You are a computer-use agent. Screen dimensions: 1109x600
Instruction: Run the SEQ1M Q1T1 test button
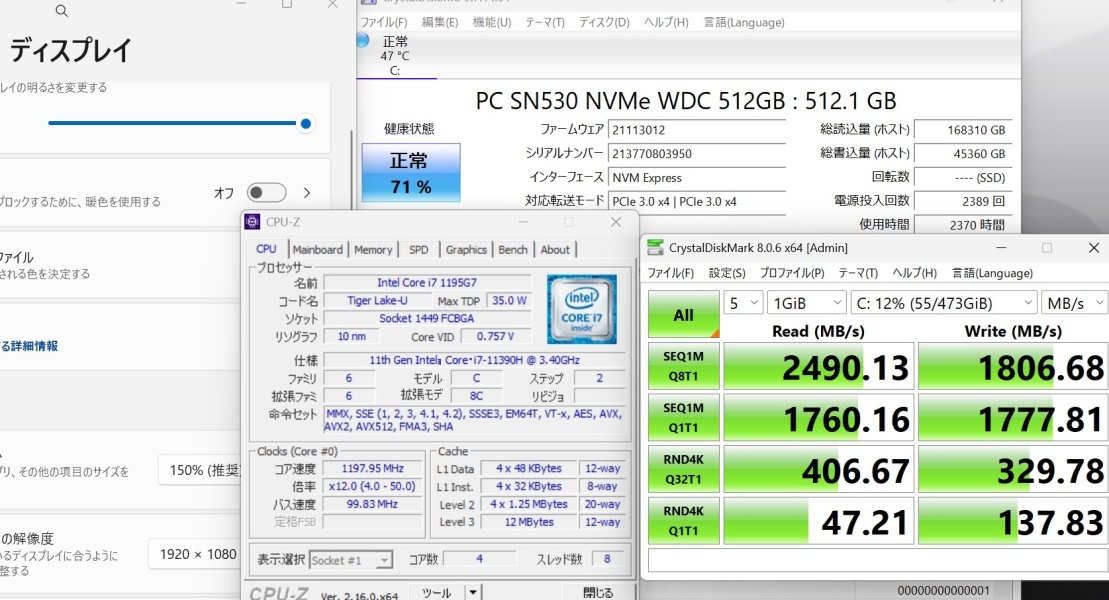683,417
